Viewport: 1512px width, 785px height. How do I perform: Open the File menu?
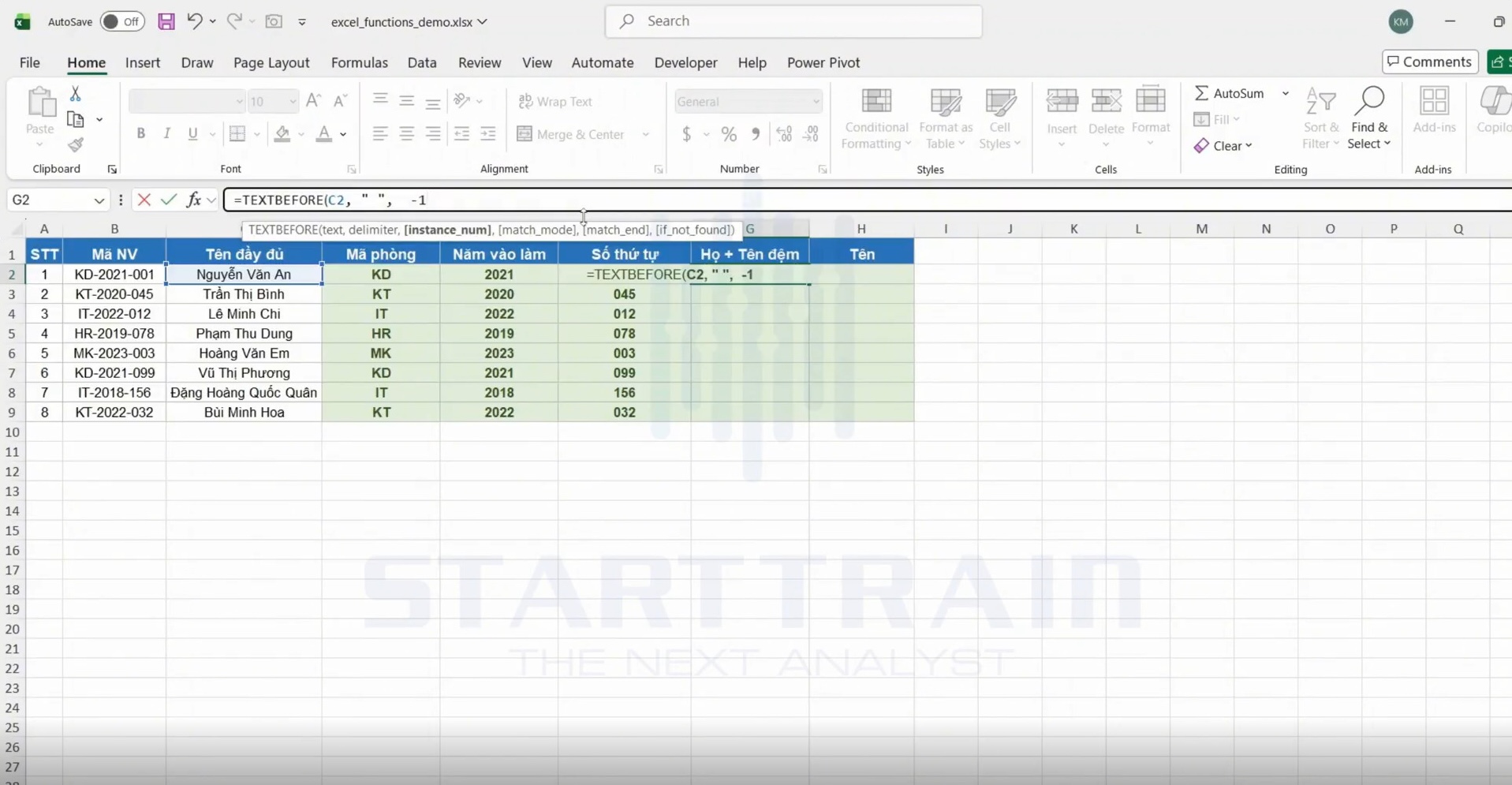pyautogui.click(x=29, y=62)
